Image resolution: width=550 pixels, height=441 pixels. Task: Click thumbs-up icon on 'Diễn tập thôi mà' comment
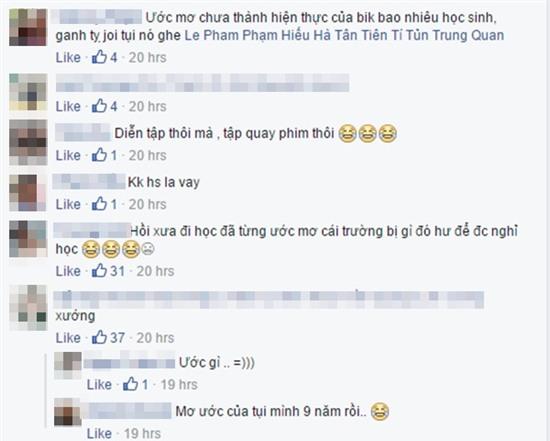pyautogui.click(x=99, y=155)
